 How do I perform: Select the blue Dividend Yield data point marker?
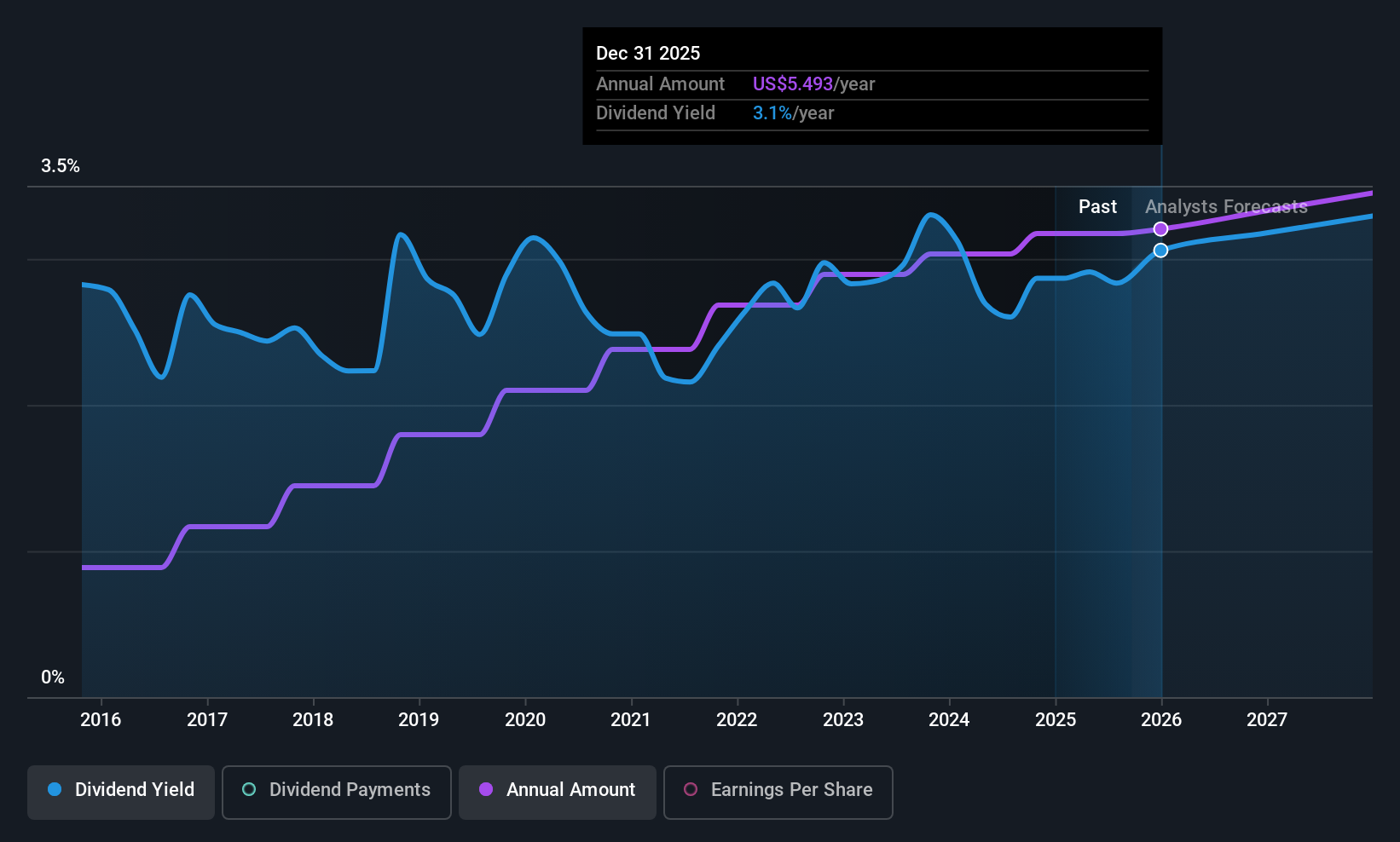click(x=1160, y=251)
